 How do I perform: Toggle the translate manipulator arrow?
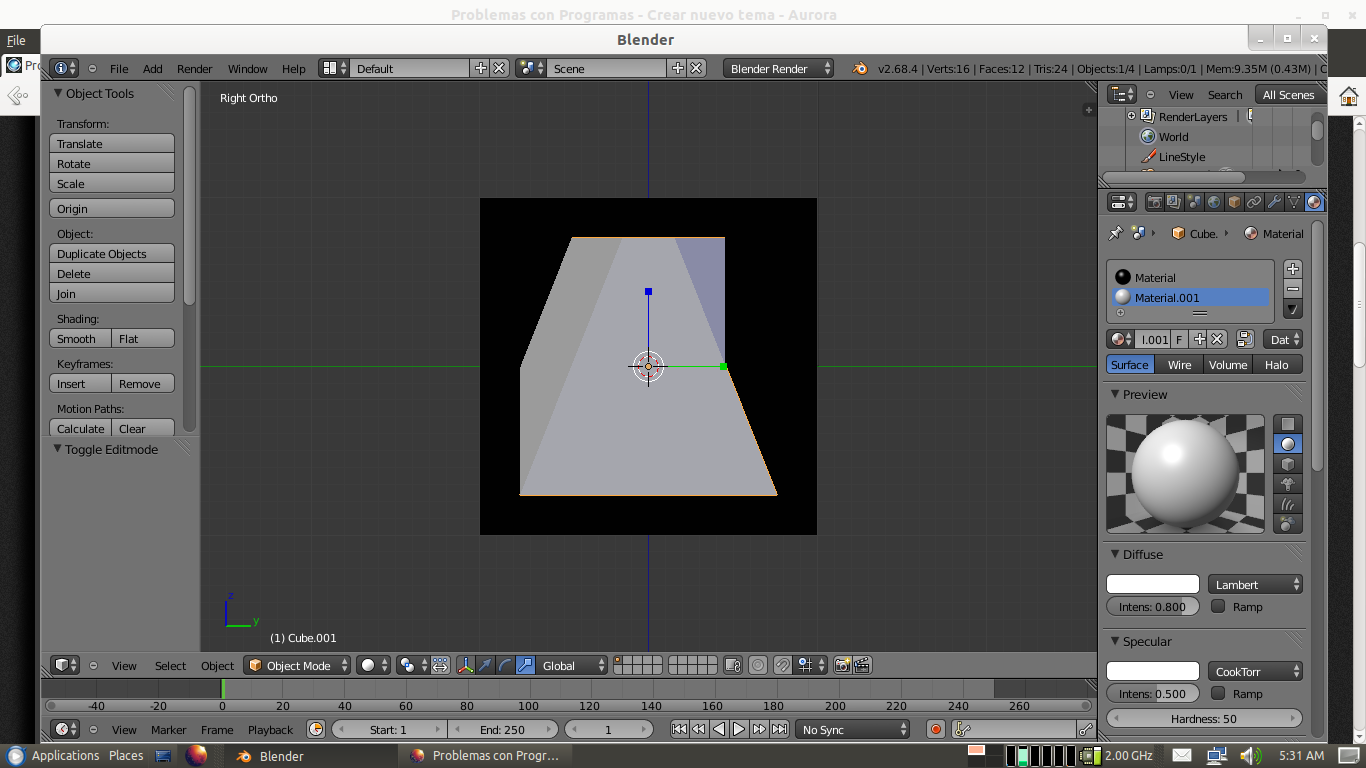point(485,665)
